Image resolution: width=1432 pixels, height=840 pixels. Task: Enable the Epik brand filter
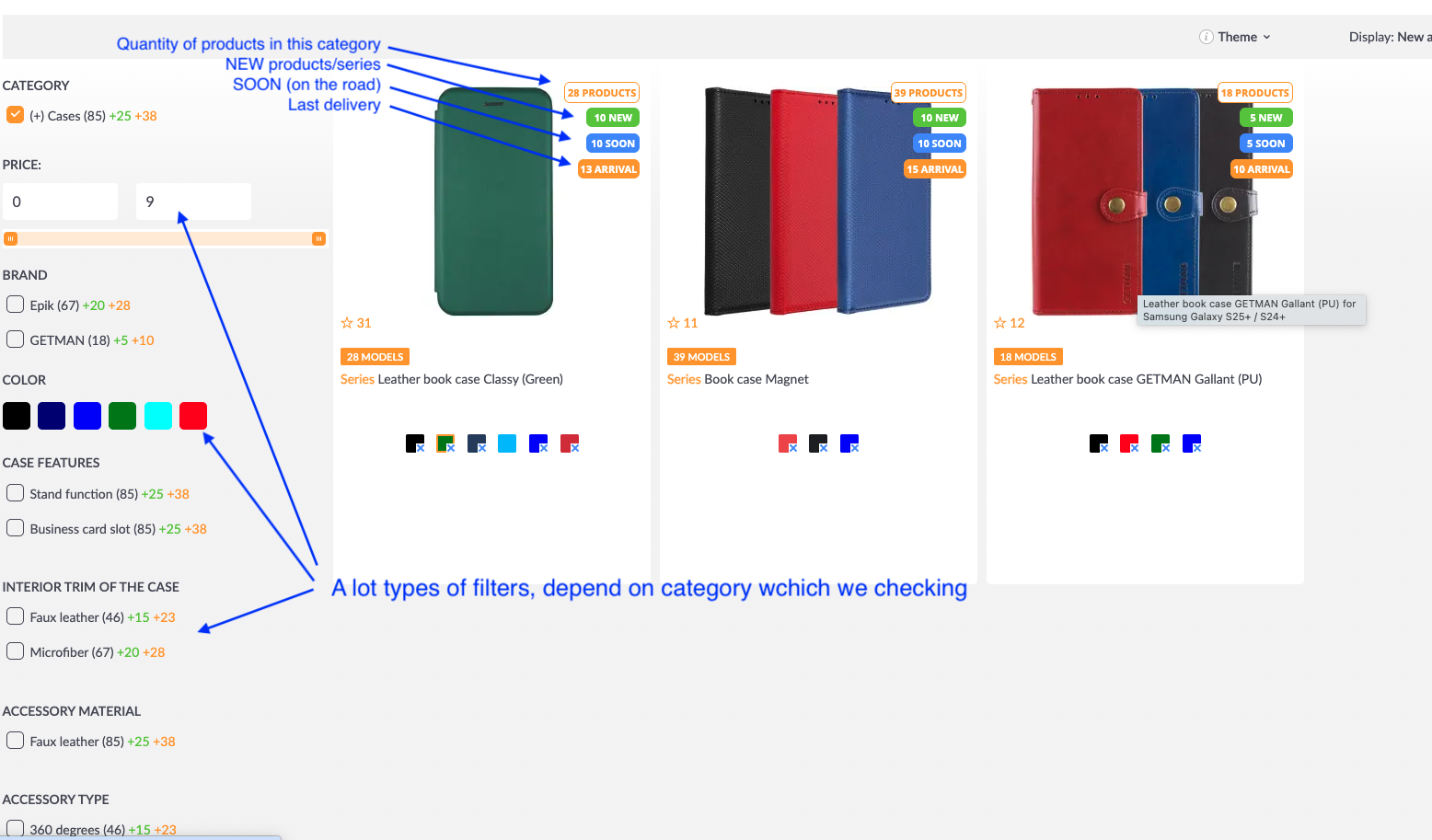pyautogui.click(x=15, y=305)
